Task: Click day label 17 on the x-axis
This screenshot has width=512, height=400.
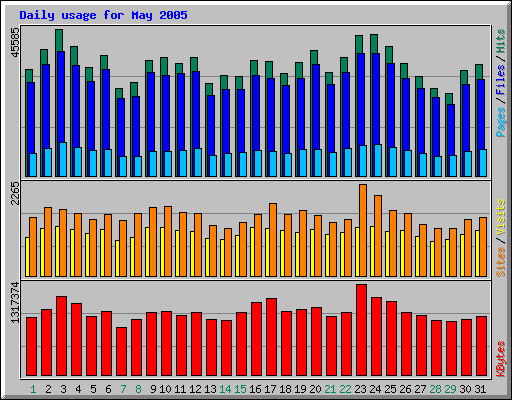Action: (x=270, y=389)
